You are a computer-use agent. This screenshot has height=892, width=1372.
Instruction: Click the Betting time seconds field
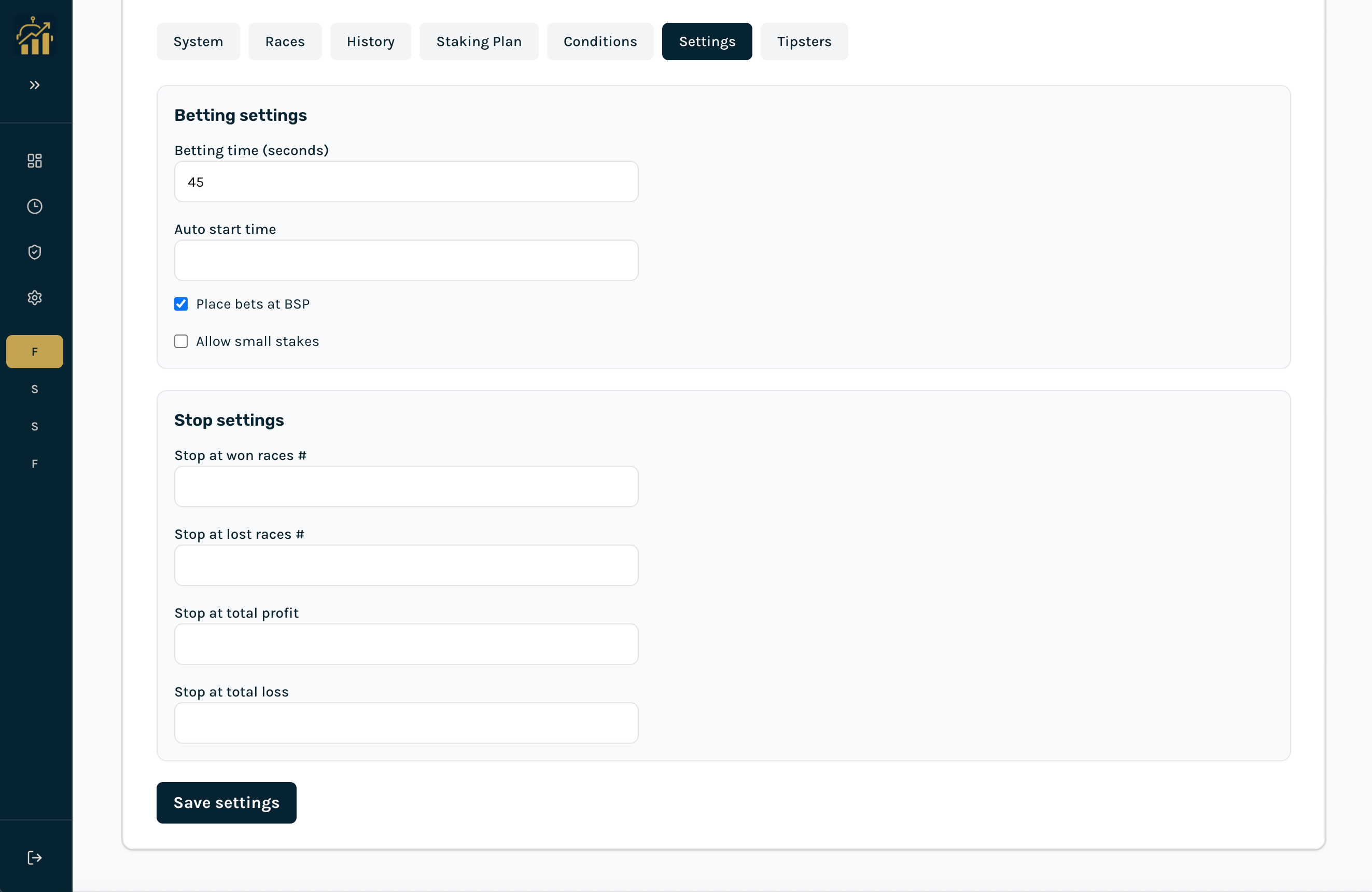click(407, 182)
